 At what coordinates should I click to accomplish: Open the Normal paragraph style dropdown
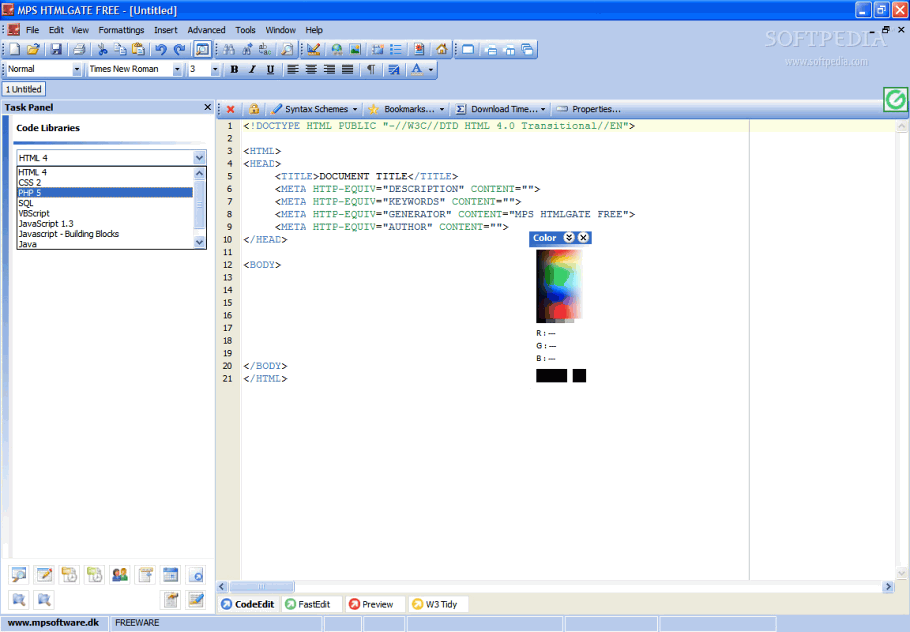pyautogui.click(x=76, y=69)
